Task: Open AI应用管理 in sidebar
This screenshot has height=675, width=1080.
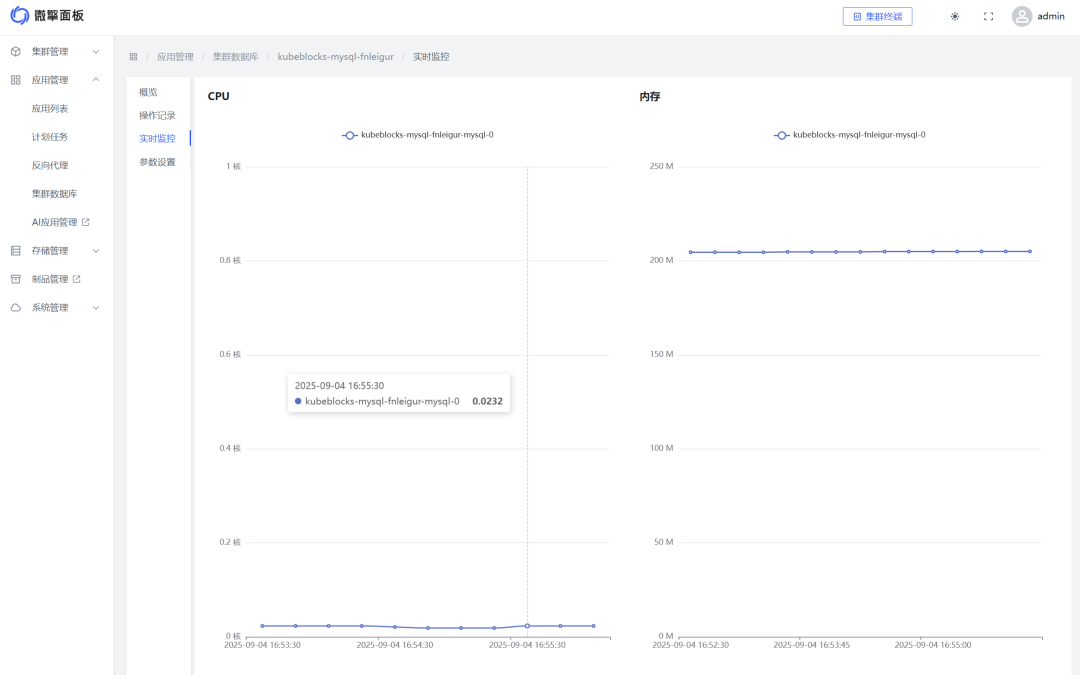Action: click(54, 222)
